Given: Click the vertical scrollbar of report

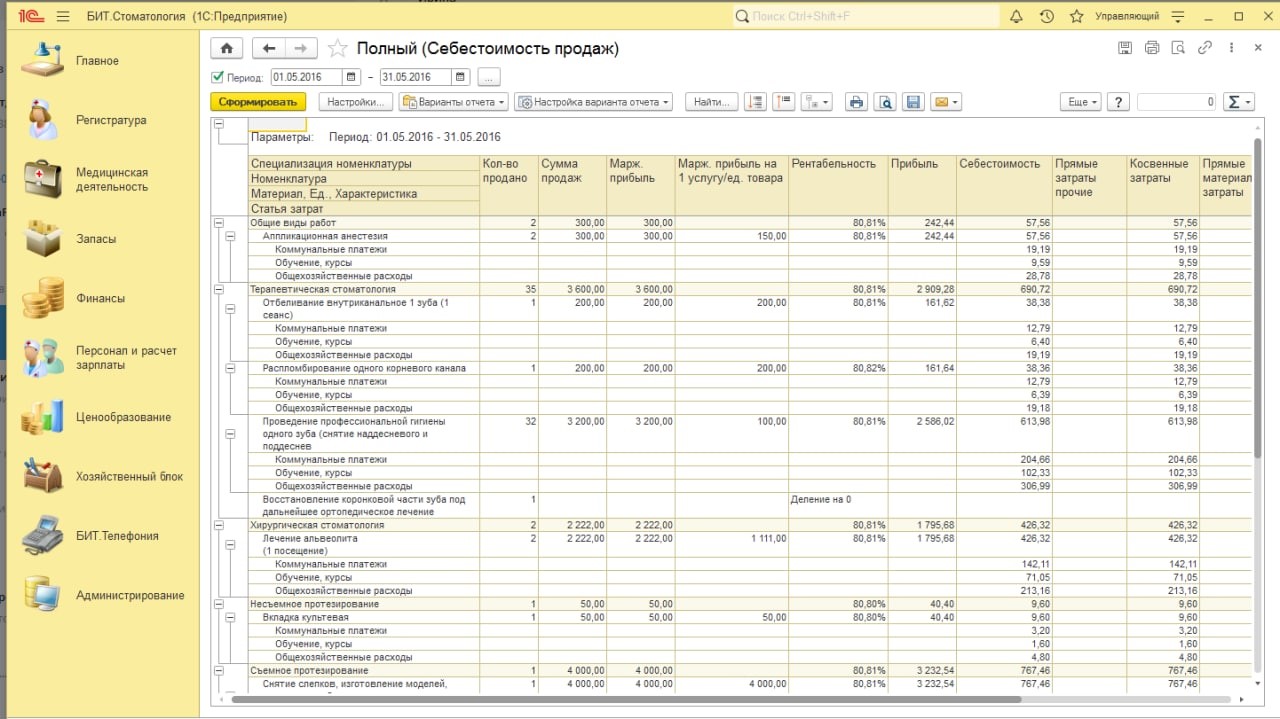Looking at the screenshot, I should click(1257, 300).
